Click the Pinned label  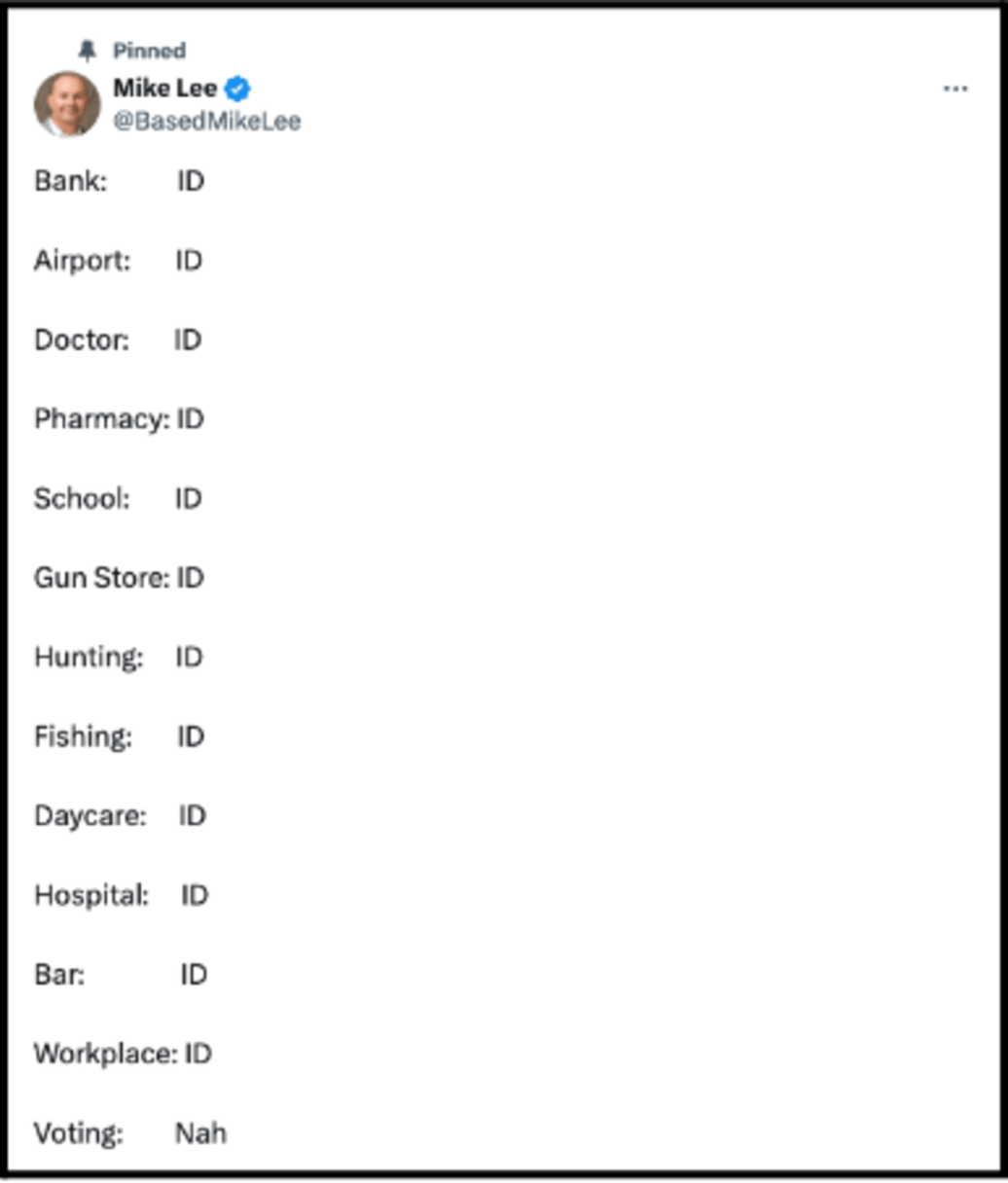pyautogui.click(x=149, y=50)
